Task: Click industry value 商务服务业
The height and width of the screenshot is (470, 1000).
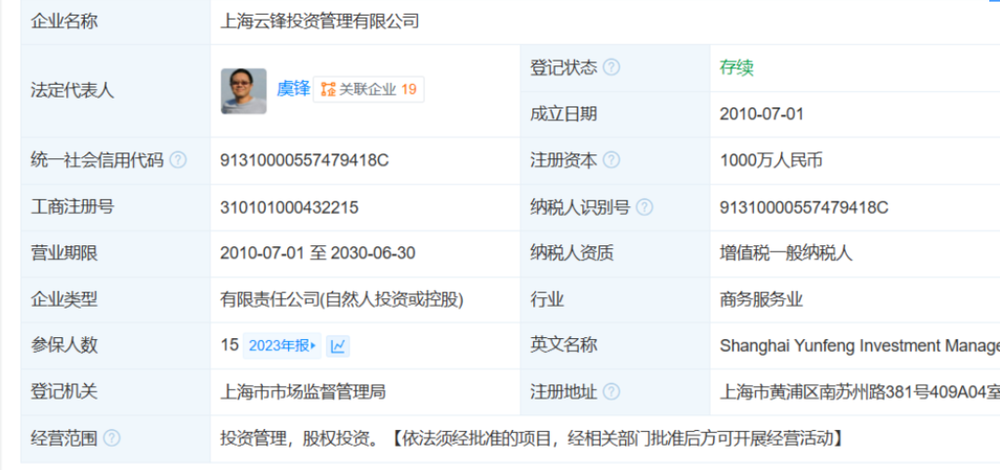Action: [x=761, y=299]
